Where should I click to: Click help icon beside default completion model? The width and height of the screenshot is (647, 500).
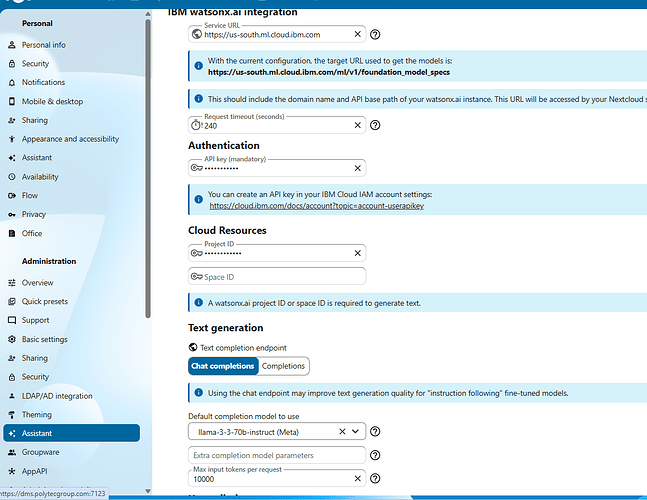375,431
